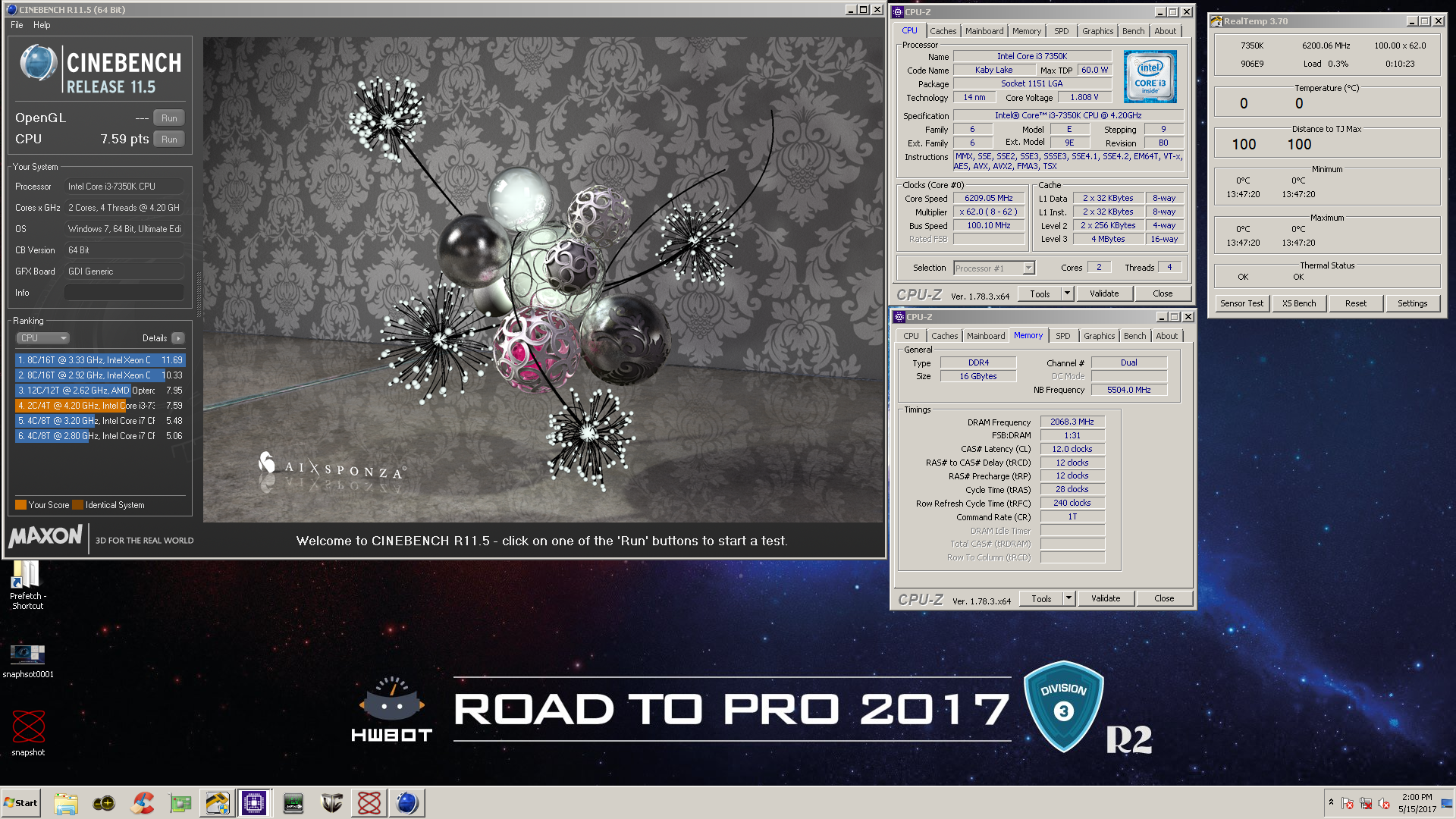Open SPD tab in upper CPU-Z window

pyautogui.click(x=1061, y=31)
